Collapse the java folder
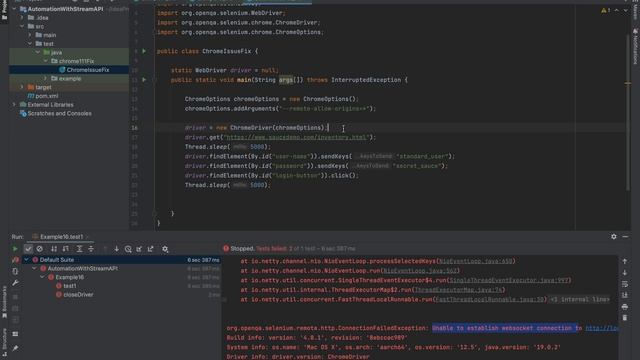This screenshot has width=640, height=360. 38,52
